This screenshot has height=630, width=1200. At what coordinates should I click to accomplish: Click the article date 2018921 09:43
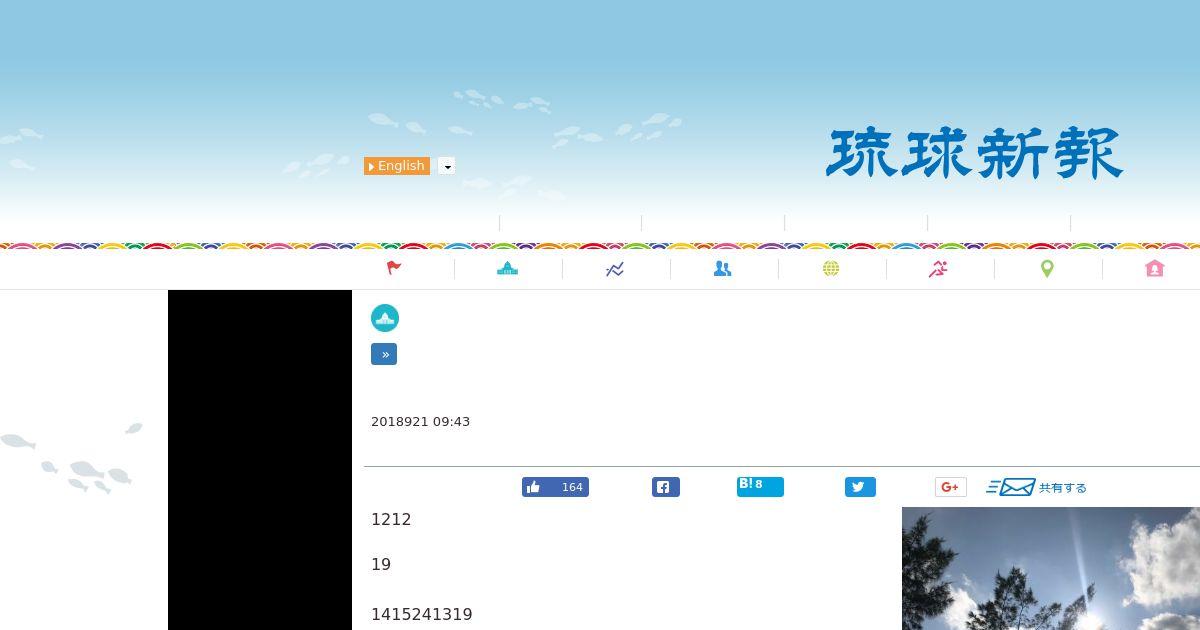pos(420,422)
